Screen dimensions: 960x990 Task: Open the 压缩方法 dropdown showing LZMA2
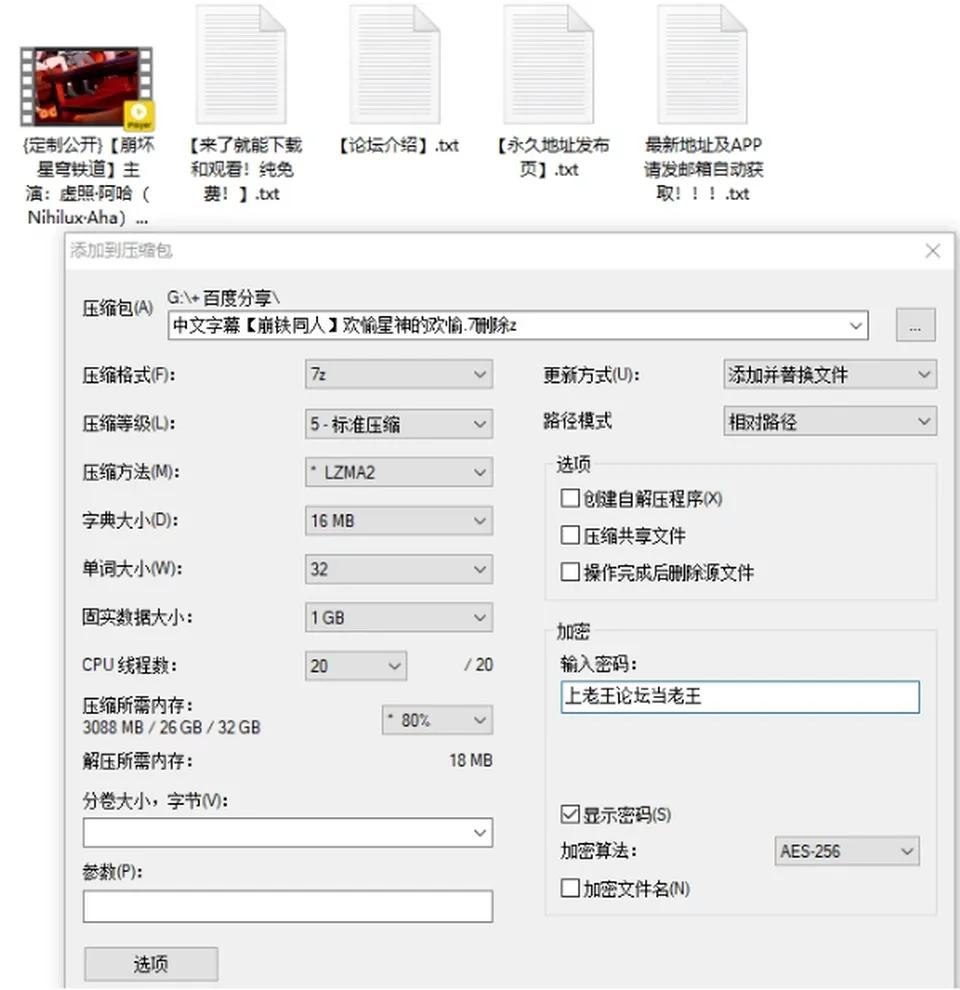(399, 472)
